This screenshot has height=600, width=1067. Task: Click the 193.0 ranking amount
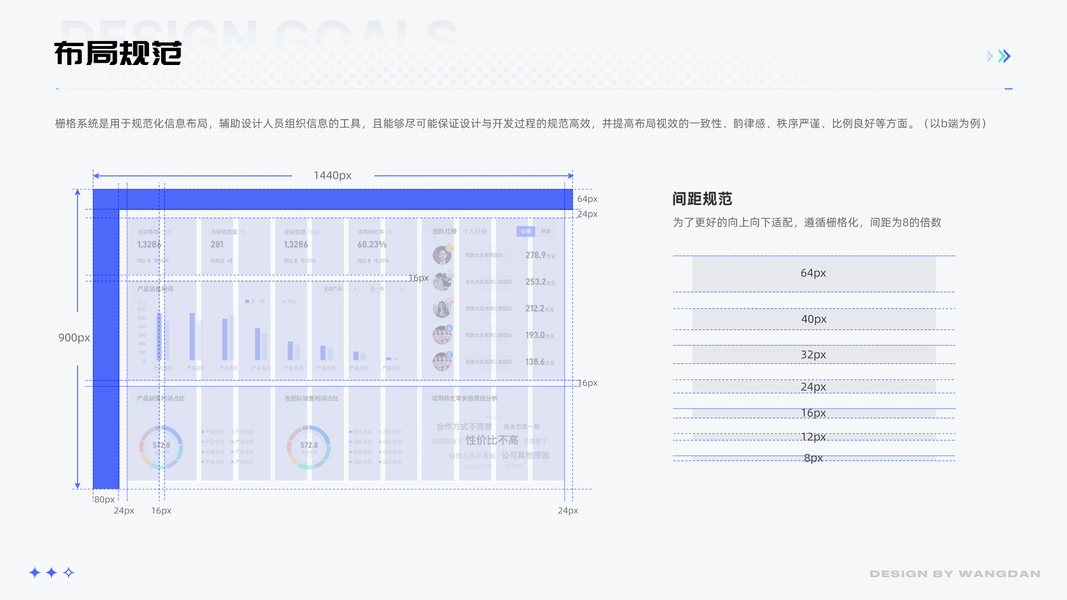point(536,335)
